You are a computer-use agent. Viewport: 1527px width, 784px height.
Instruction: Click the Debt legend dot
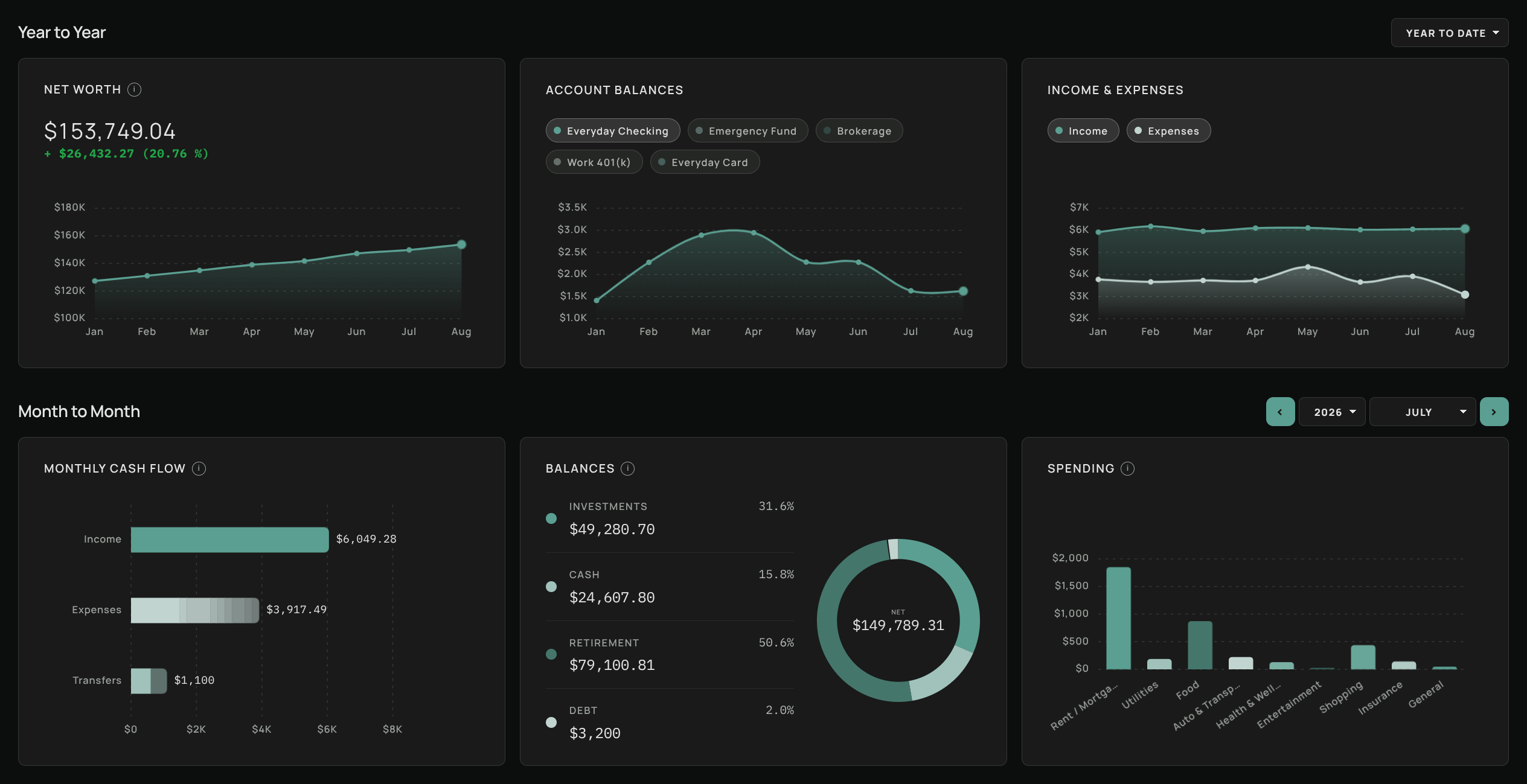coord(551,722)
